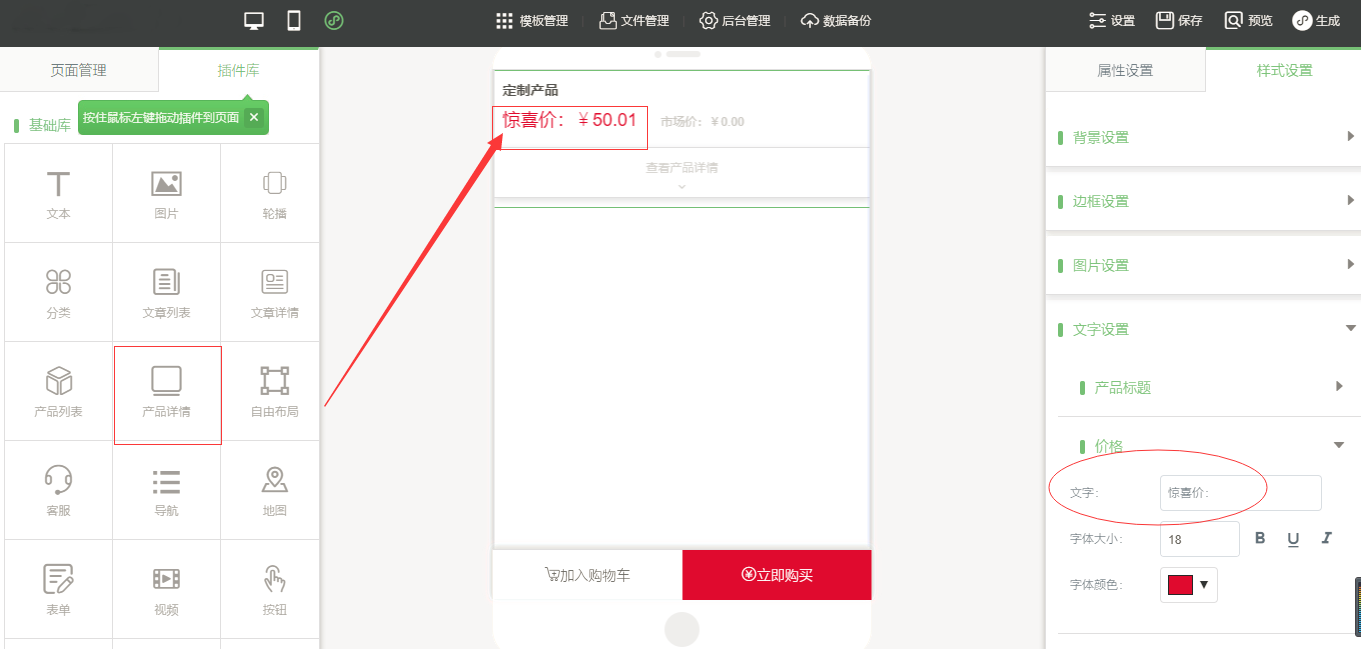Toggle underline on price text
1361x649 pixels.
(x=1293, y=538)
